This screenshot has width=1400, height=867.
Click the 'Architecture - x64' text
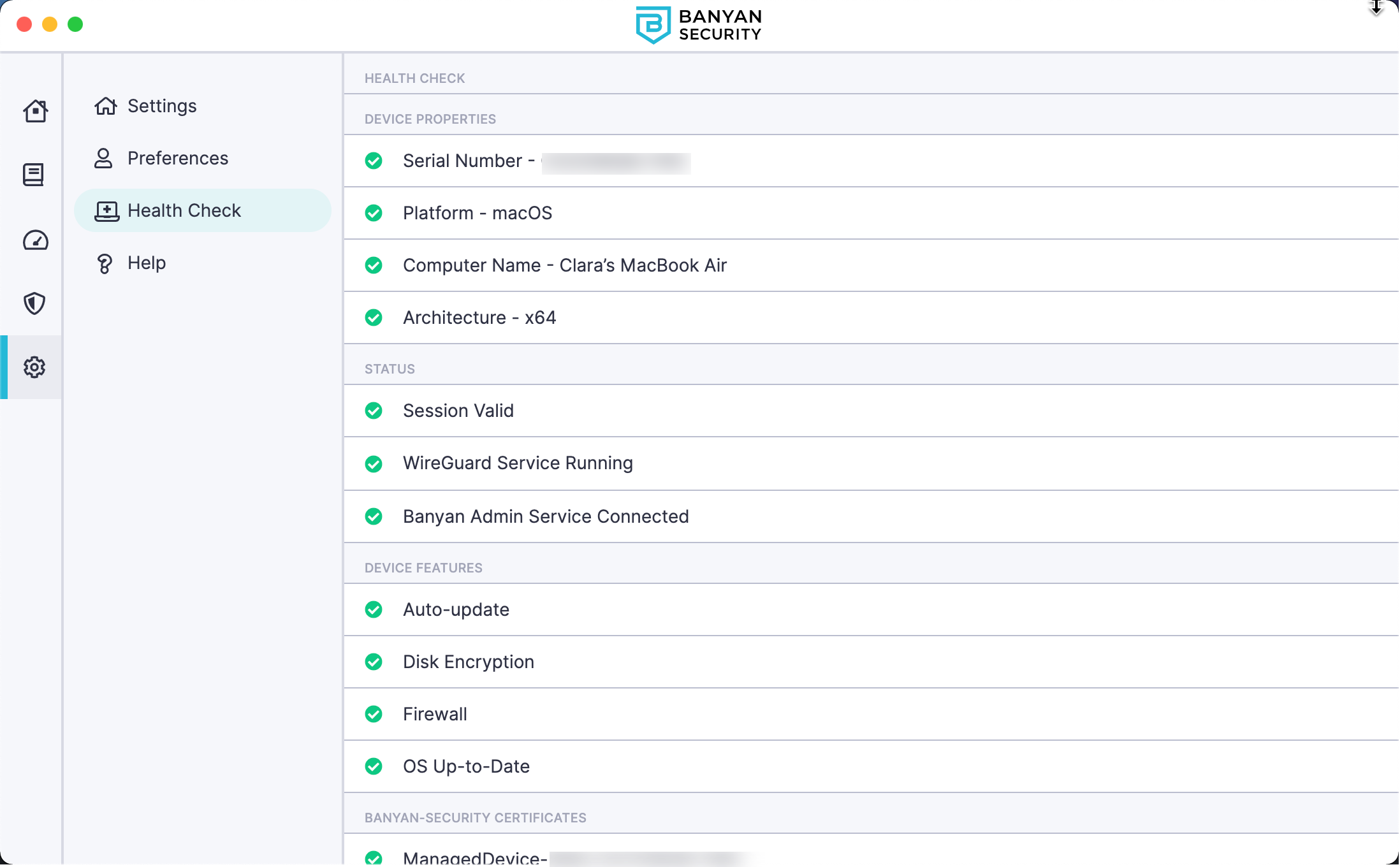coord(479,317)
